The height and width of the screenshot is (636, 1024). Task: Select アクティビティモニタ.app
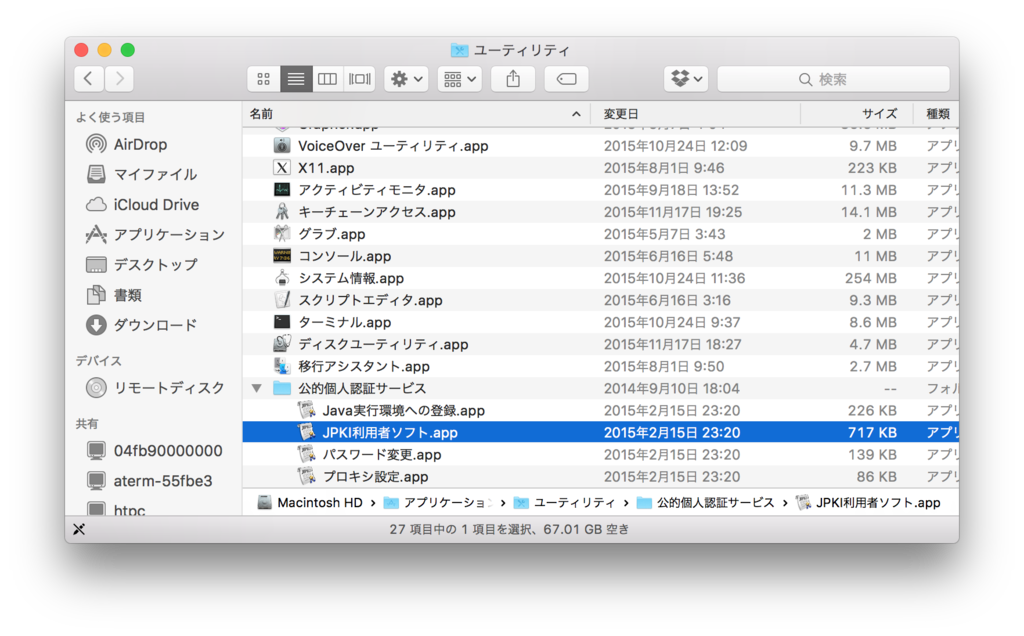pyautogui.click(x=377, y=190)
